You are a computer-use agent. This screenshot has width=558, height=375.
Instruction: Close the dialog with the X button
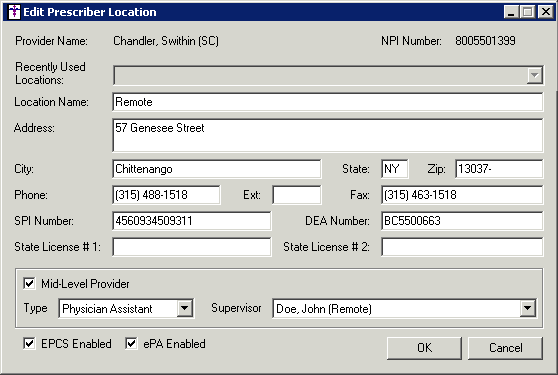click(x=546, y=12)
